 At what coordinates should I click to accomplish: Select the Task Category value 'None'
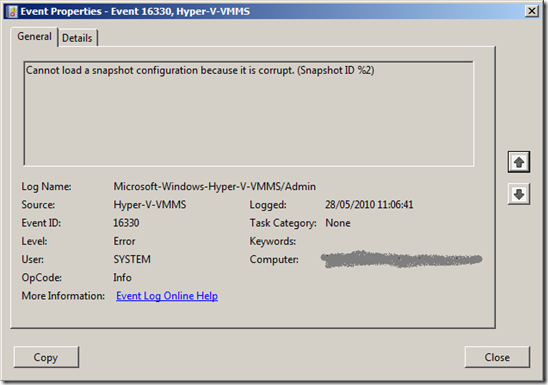pyautogui.click(x=338, y=223)
